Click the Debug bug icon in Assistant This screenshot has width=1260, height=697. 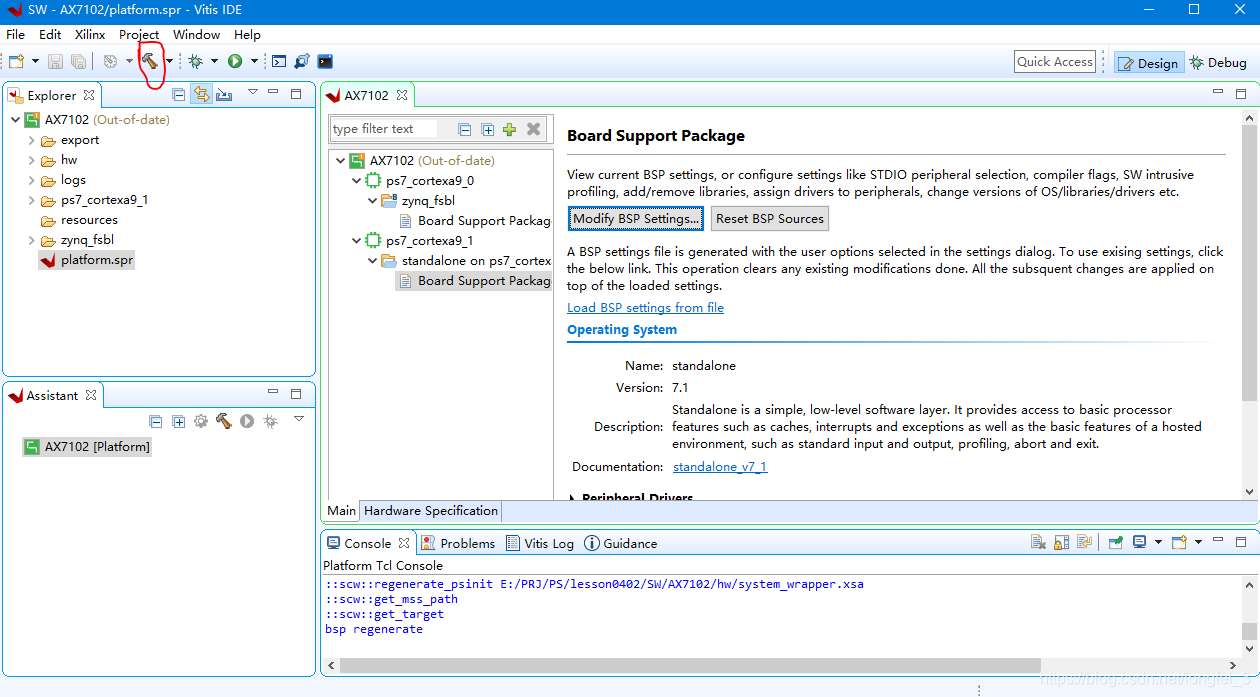tap(270, 421)
